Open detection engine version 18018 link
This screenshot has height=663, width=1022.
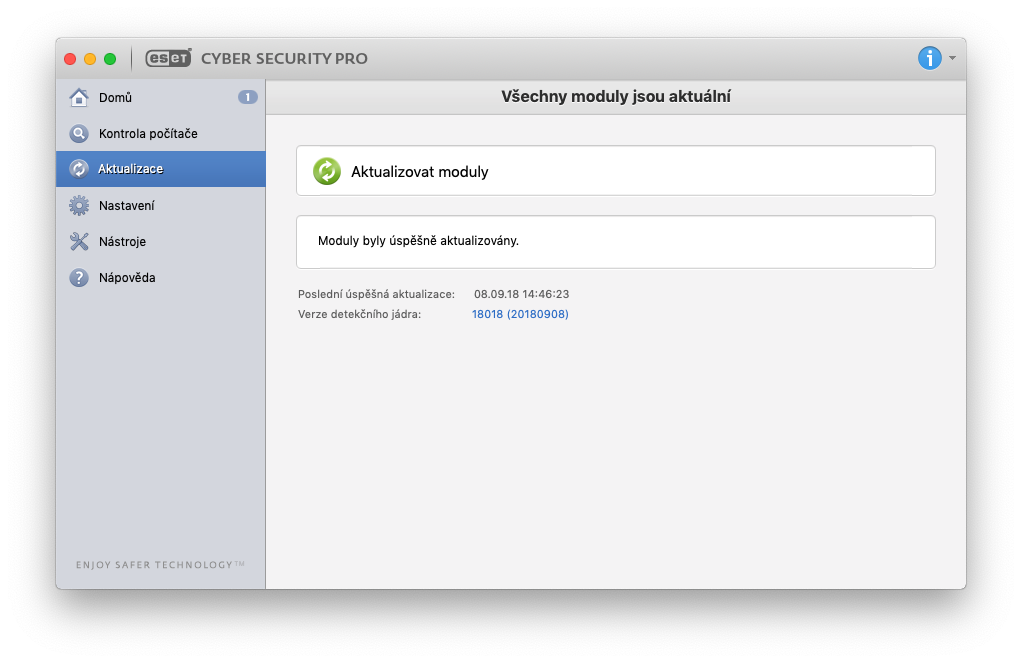[x=520, y=314]
